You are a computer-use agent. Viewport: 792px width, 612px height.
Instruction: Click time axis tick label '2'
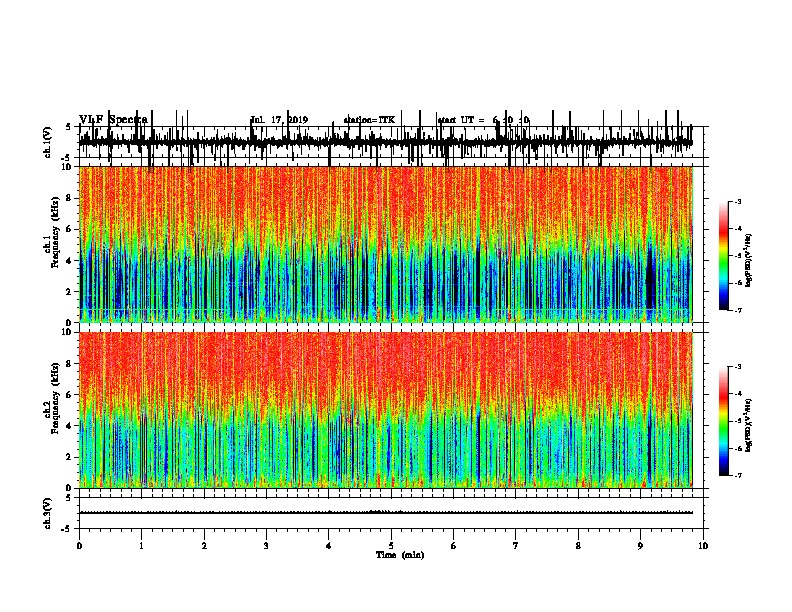point(204,546)
